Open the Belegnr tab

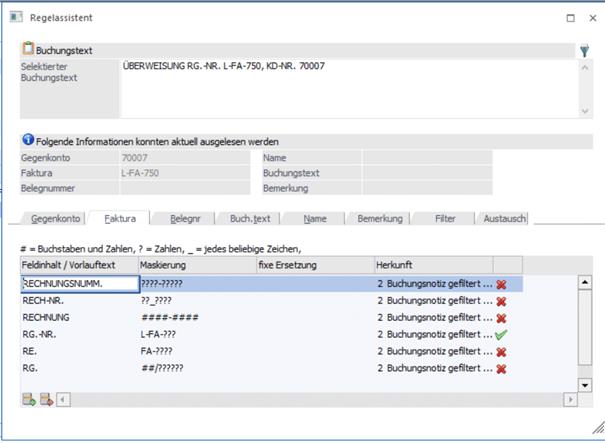[x=185, y=218]
